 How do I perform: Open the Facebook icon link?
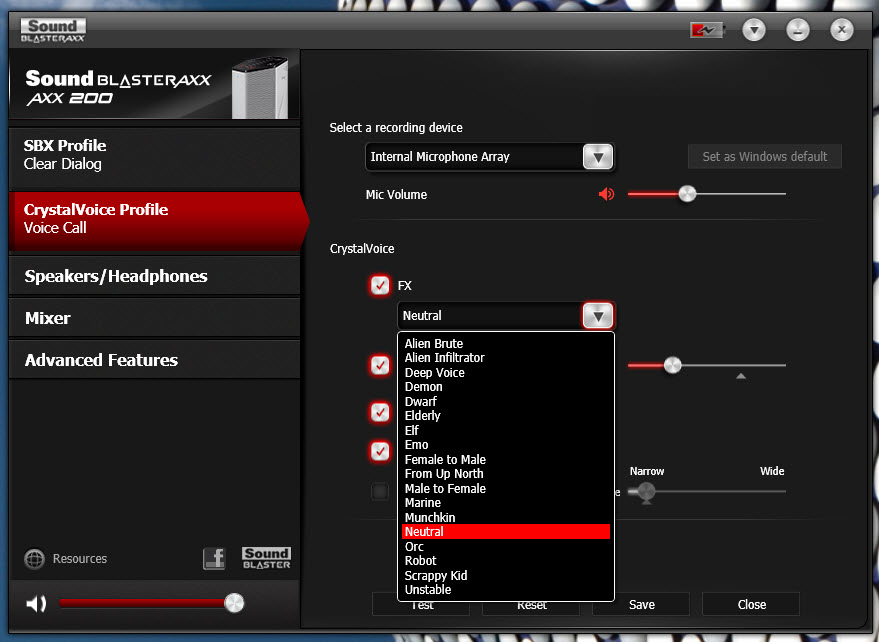tap(214, 558)
